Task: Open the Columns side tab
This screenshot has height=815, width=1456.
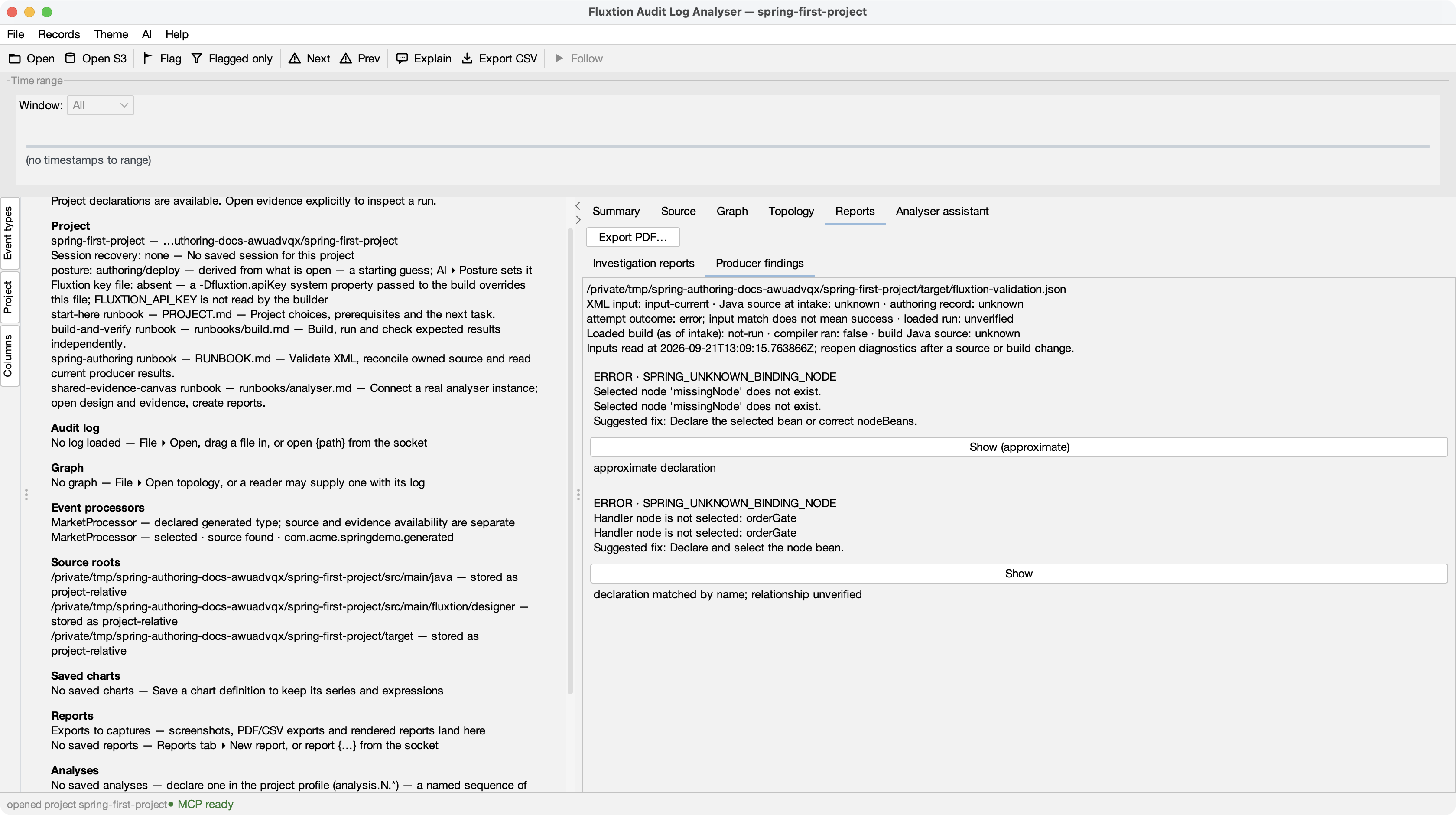Action: (9, 356)
